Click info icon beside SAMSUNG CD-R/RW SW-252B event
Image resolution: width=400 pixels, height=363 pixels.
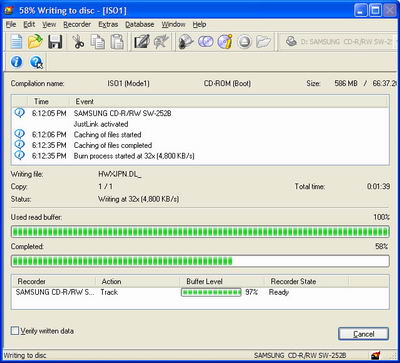tap(20, 113)
